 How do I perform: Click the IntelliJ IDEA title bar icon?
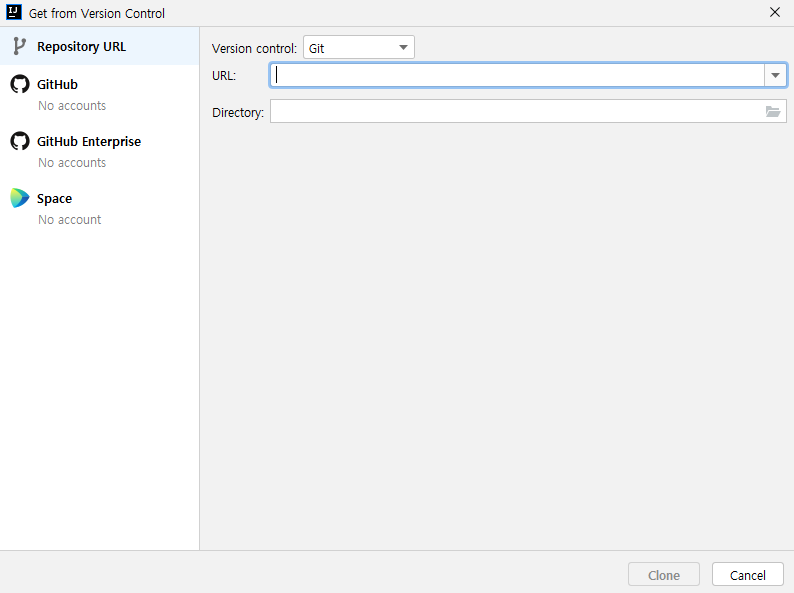(x=14, y=12)
